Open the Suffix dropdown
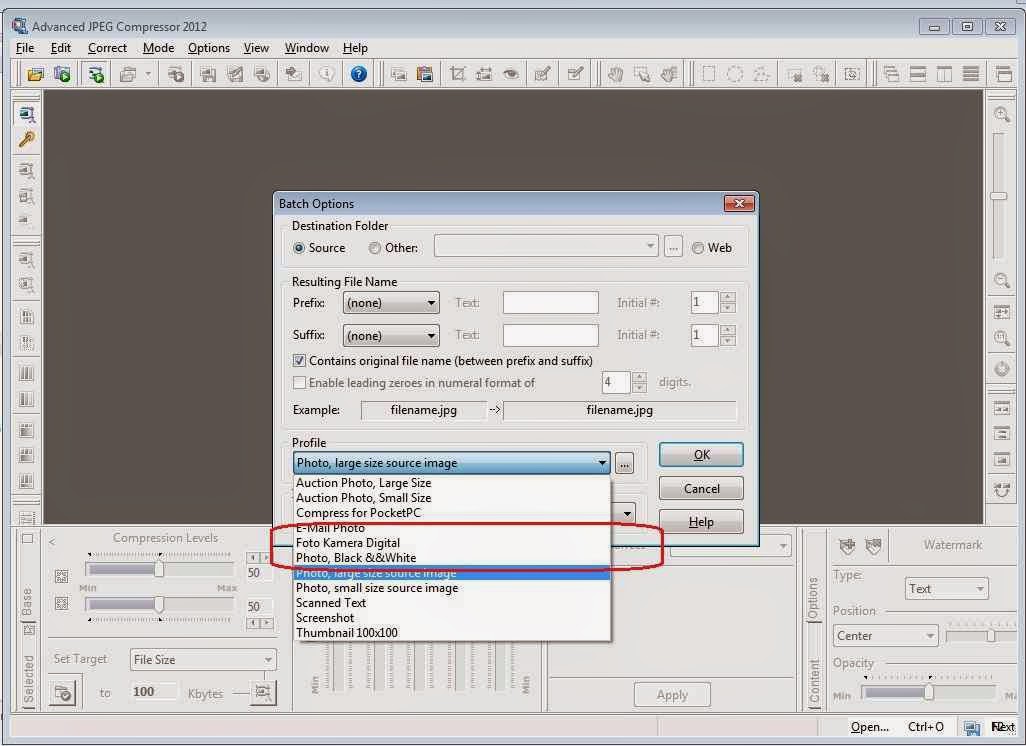Image resolution: width=1026 pixels, height=746 pixels. pyautogui.click(x=391, y=336)
